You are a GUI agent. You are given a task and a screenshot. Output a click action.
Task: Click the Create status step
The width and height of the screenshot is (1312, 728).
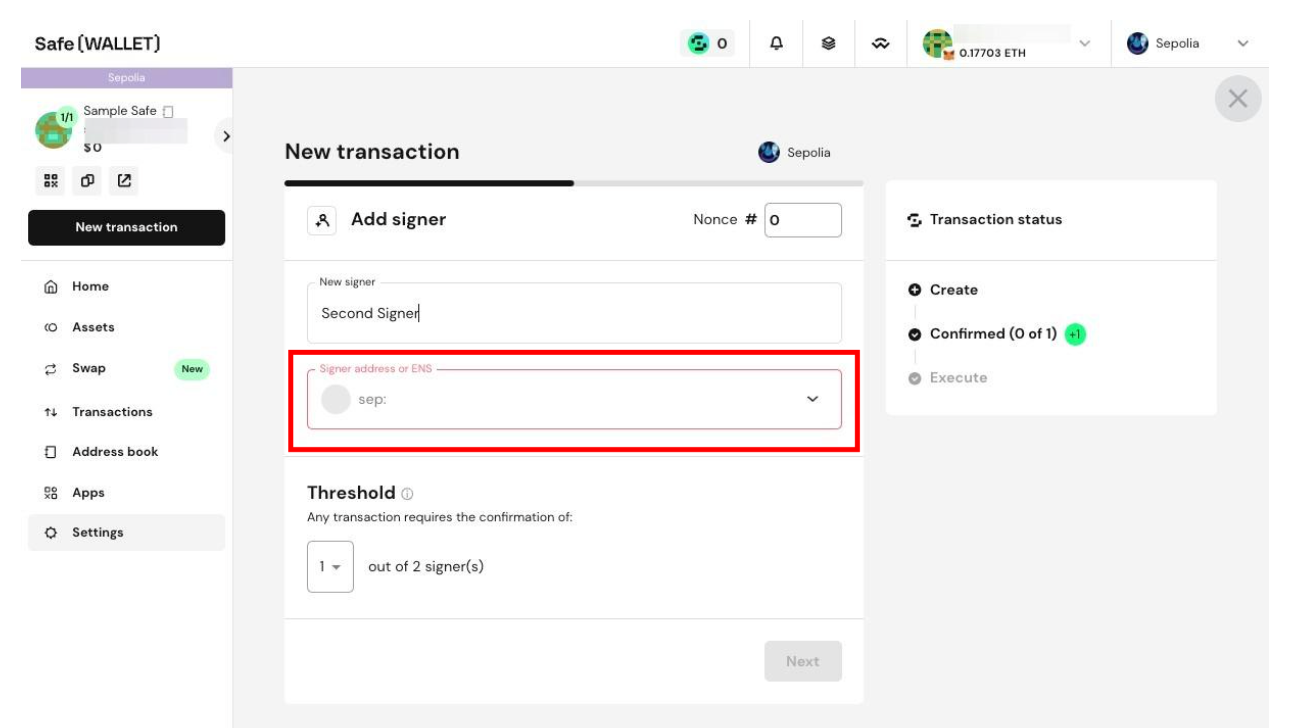943,290
